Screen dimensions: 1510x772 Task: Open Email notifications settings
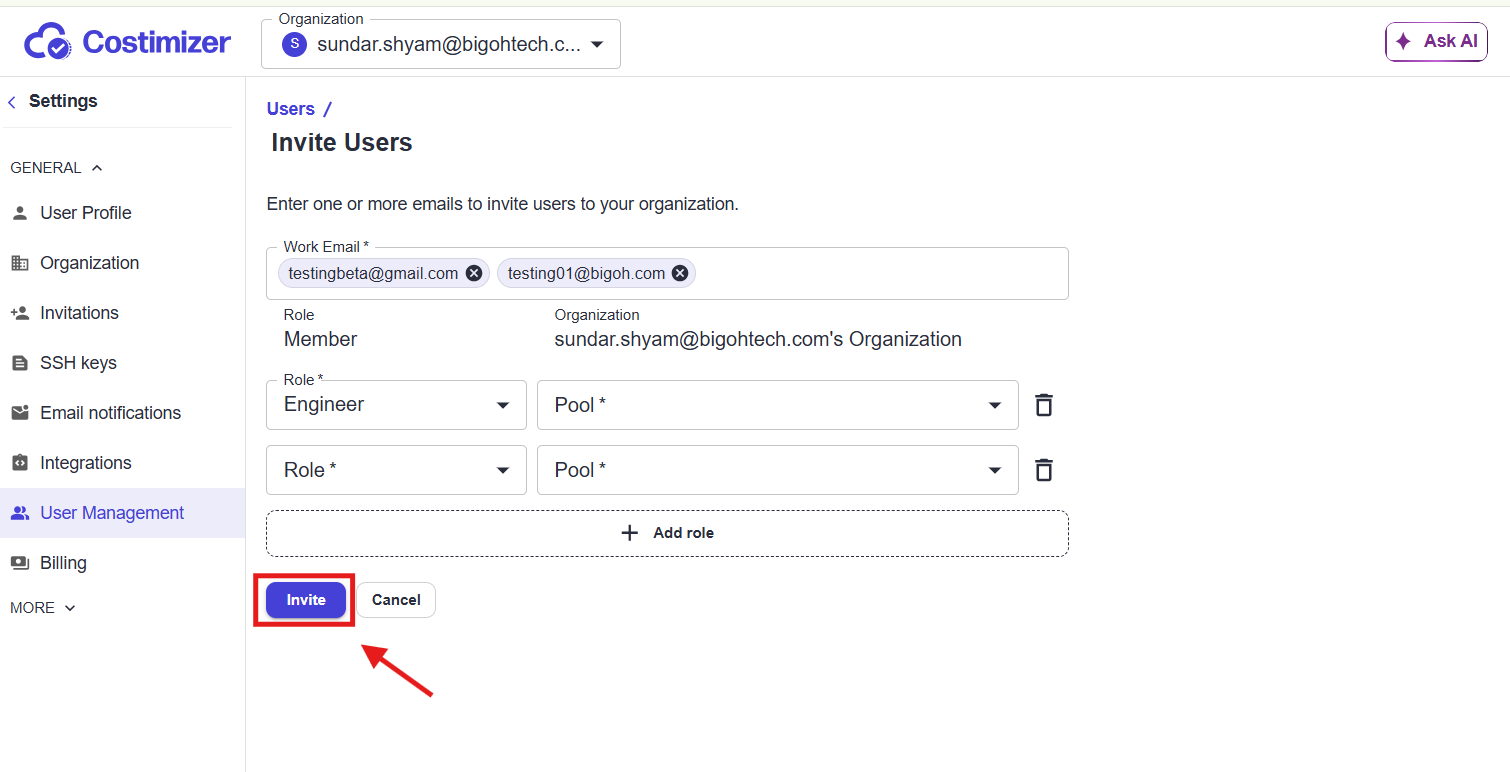point(122,413)
